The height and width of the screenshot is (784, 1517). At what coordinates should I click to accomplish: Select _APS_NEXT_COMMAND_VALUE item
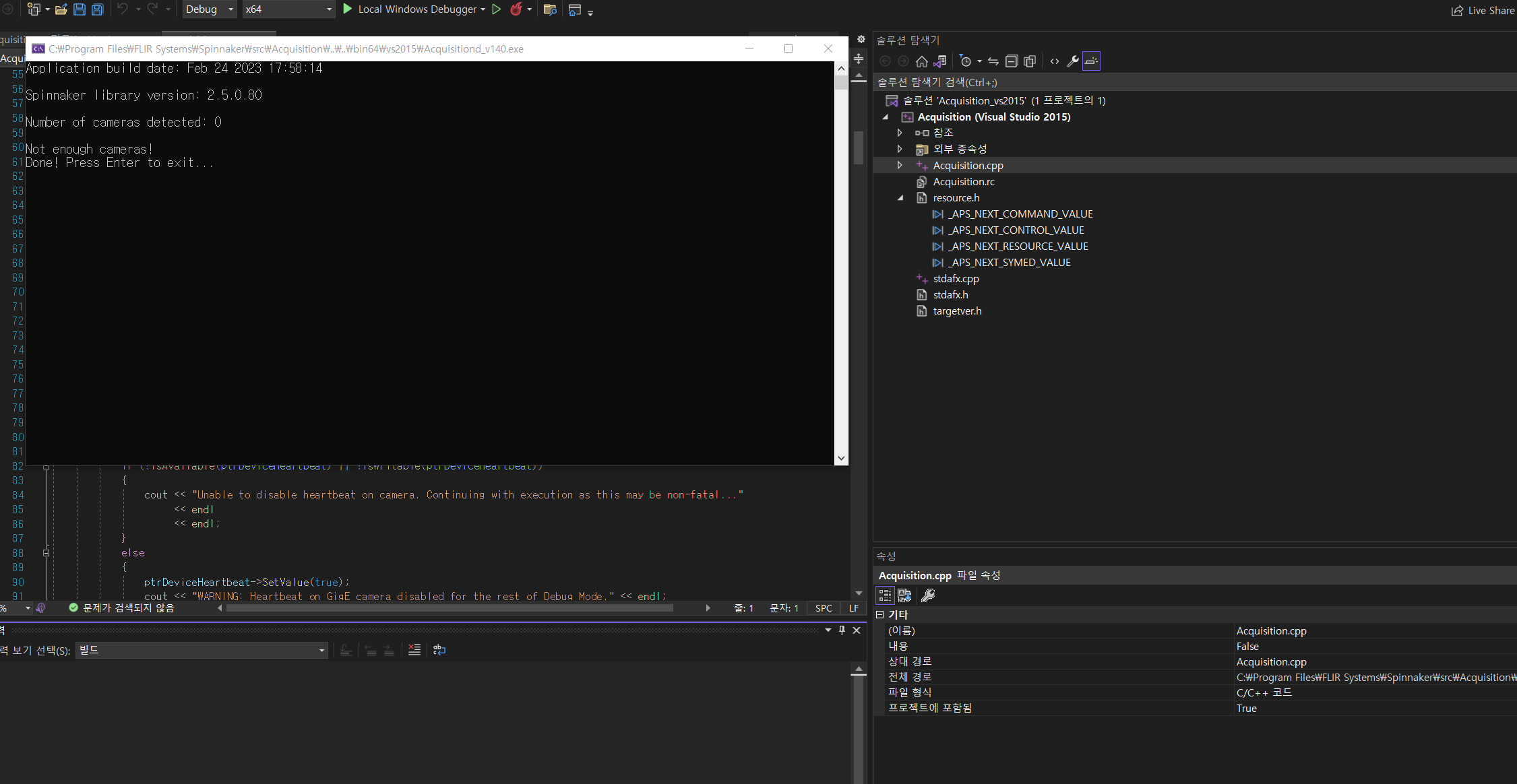[x=1020, y=214]
